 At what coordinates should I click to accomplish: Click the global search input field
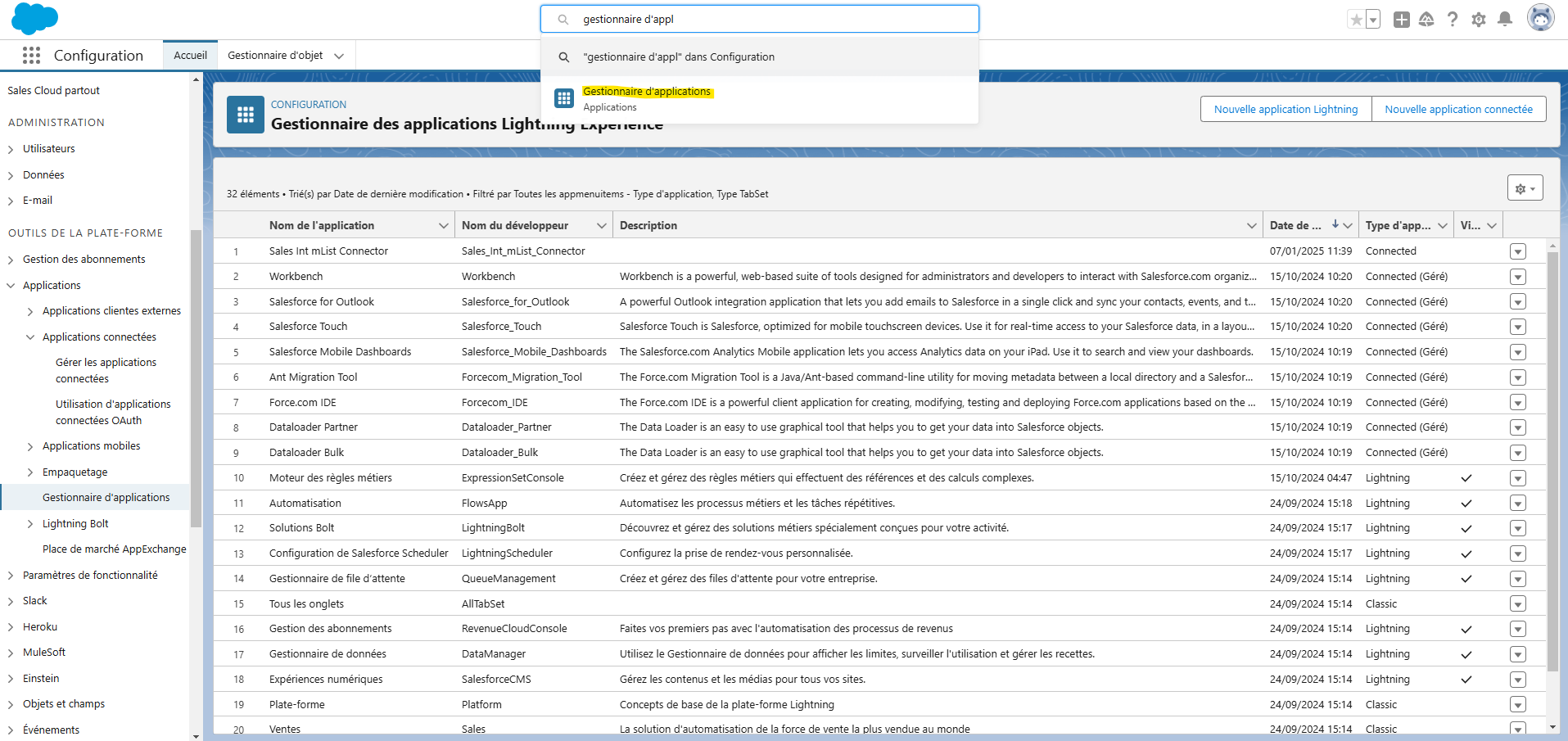(760, 19)
